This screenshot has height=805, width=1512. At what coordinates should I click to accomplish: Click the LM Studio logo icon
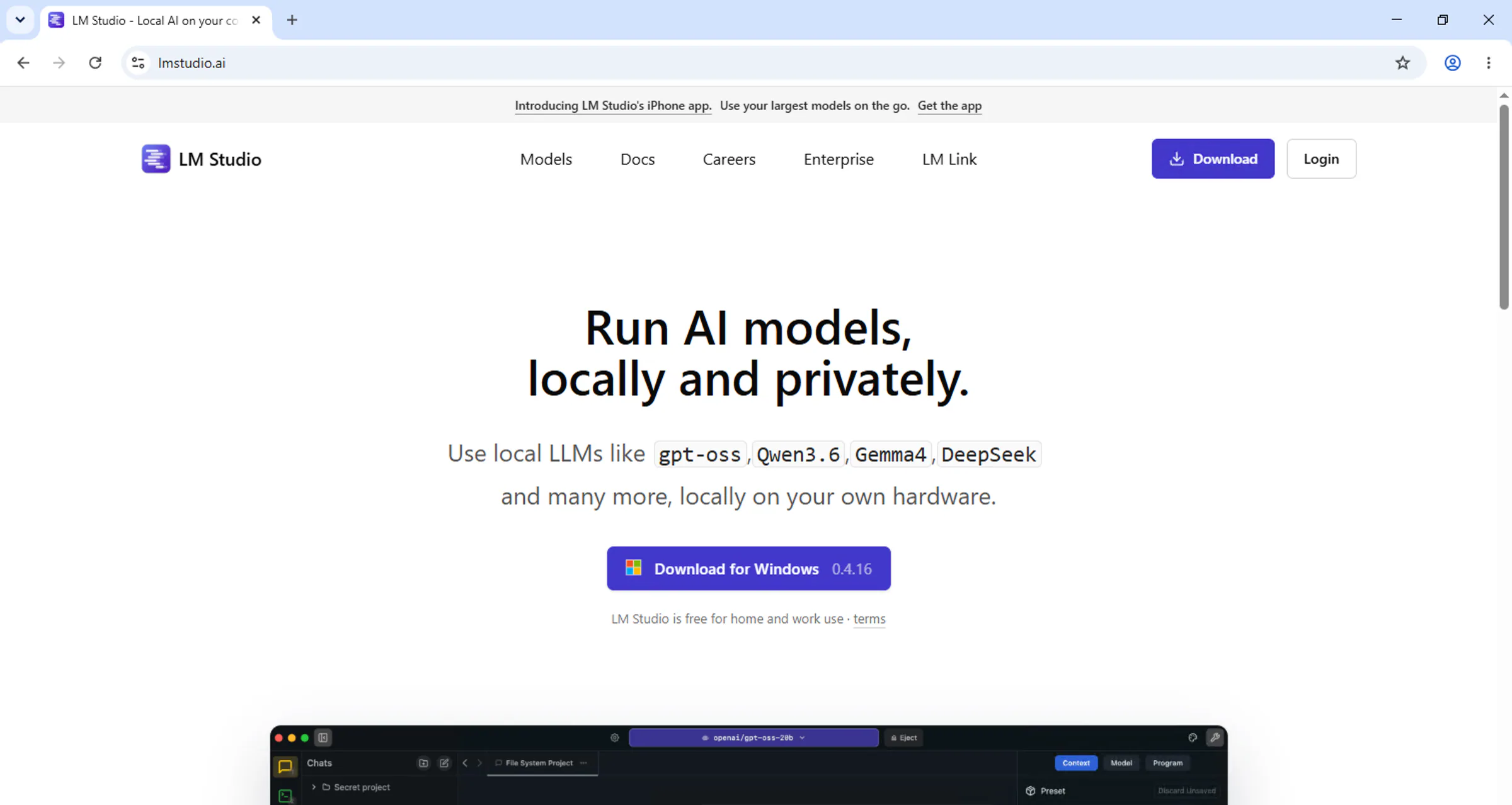[156, 159]
